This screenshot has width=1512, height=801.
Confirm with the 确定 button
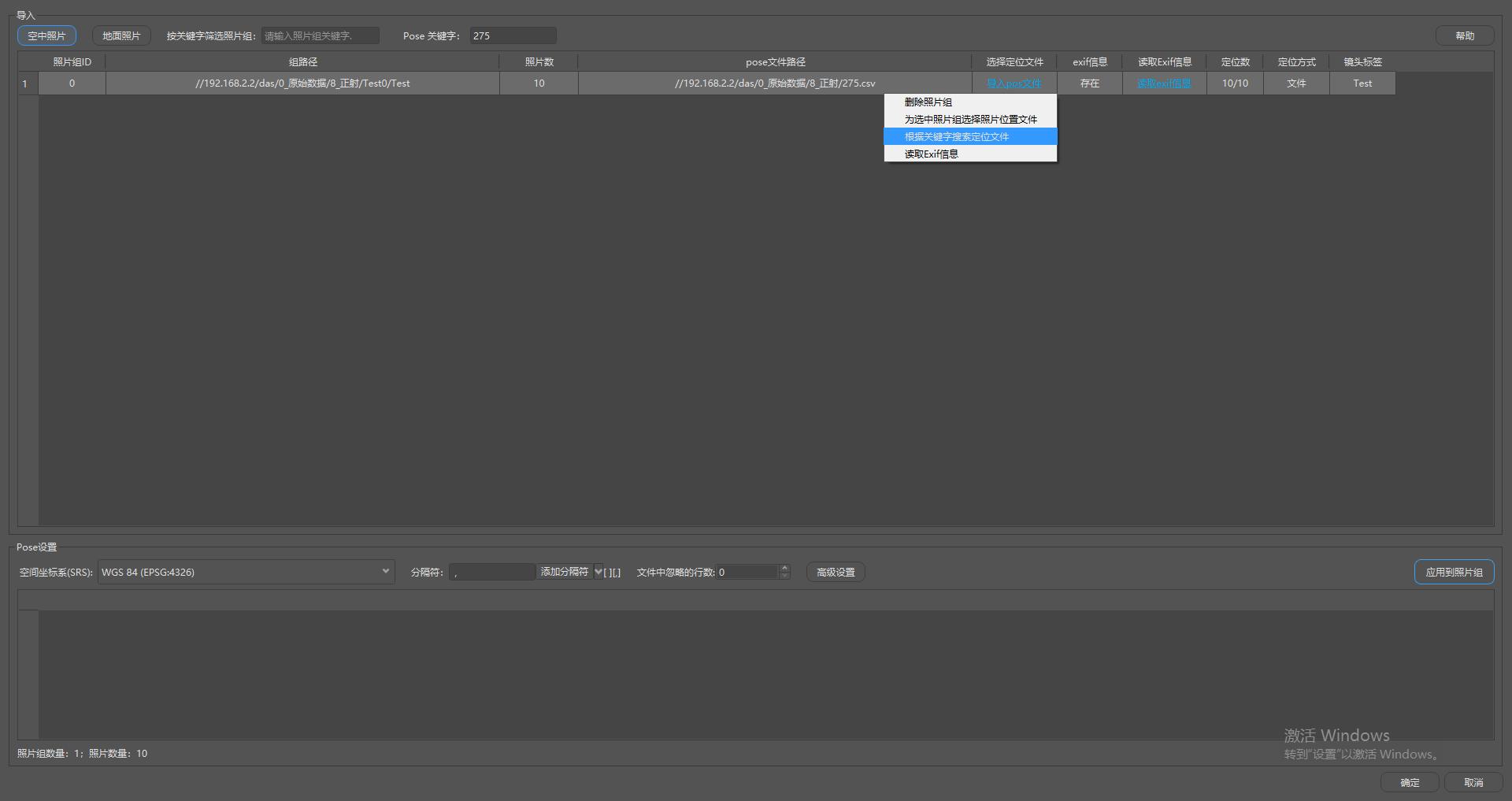[x=1410, y=782]
